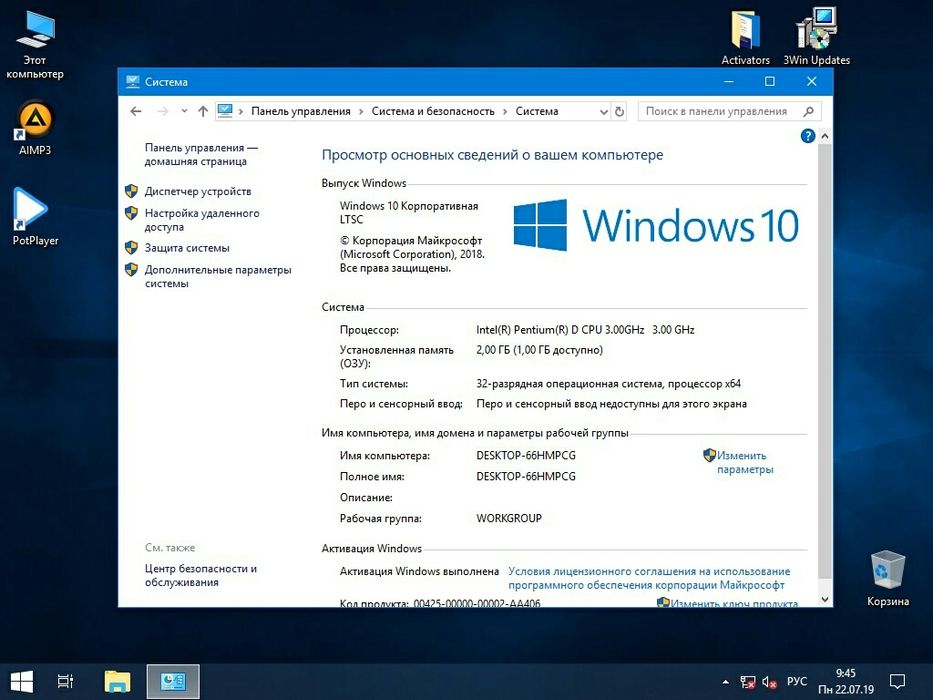Show hidden tray icons arrow
The height and width of the screenshot is (700, 933).
pos(725,682)
